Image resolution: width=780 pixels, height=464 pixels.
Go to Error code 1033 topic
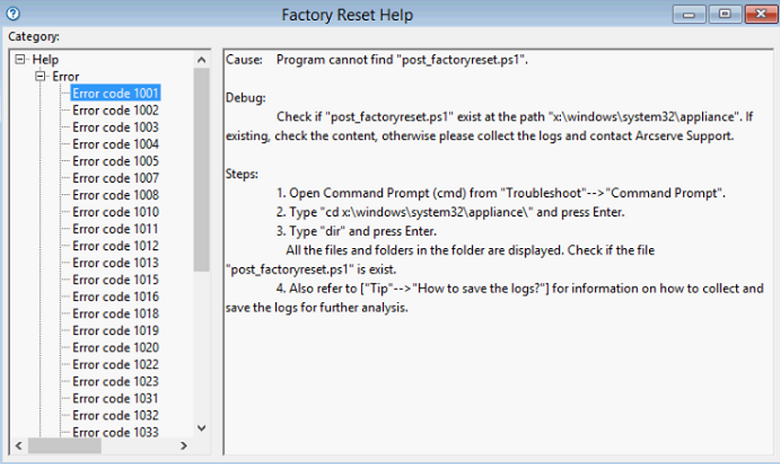coord(115,432)
